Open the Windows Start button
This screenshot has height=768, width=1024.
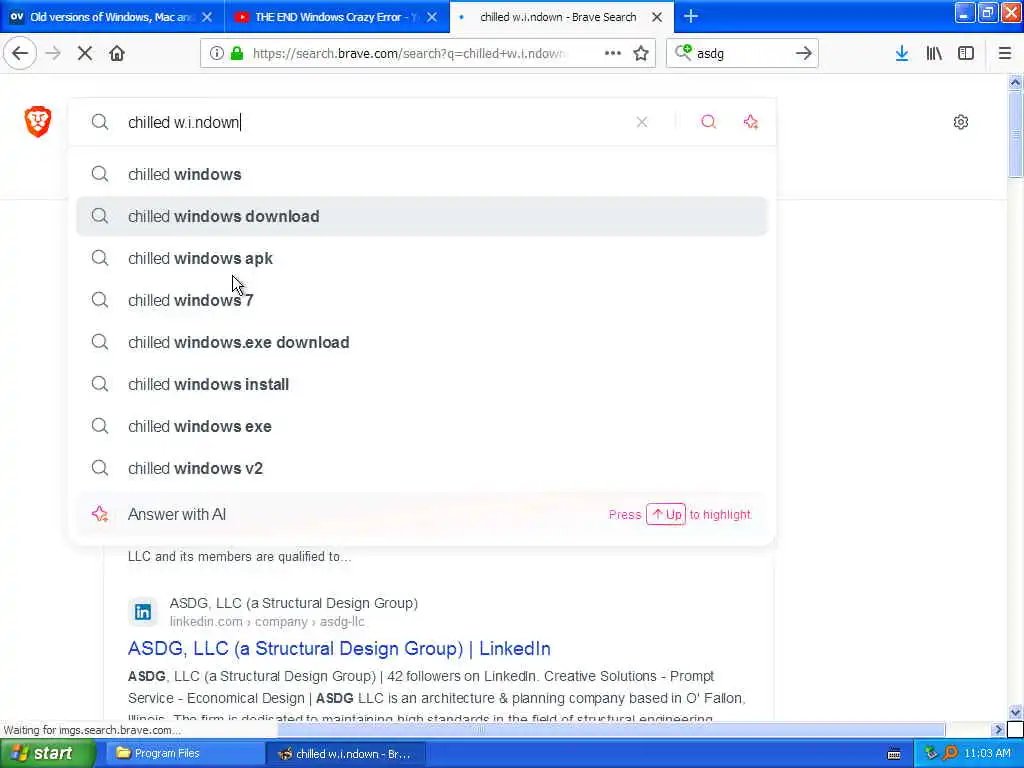tap(47, 753)
